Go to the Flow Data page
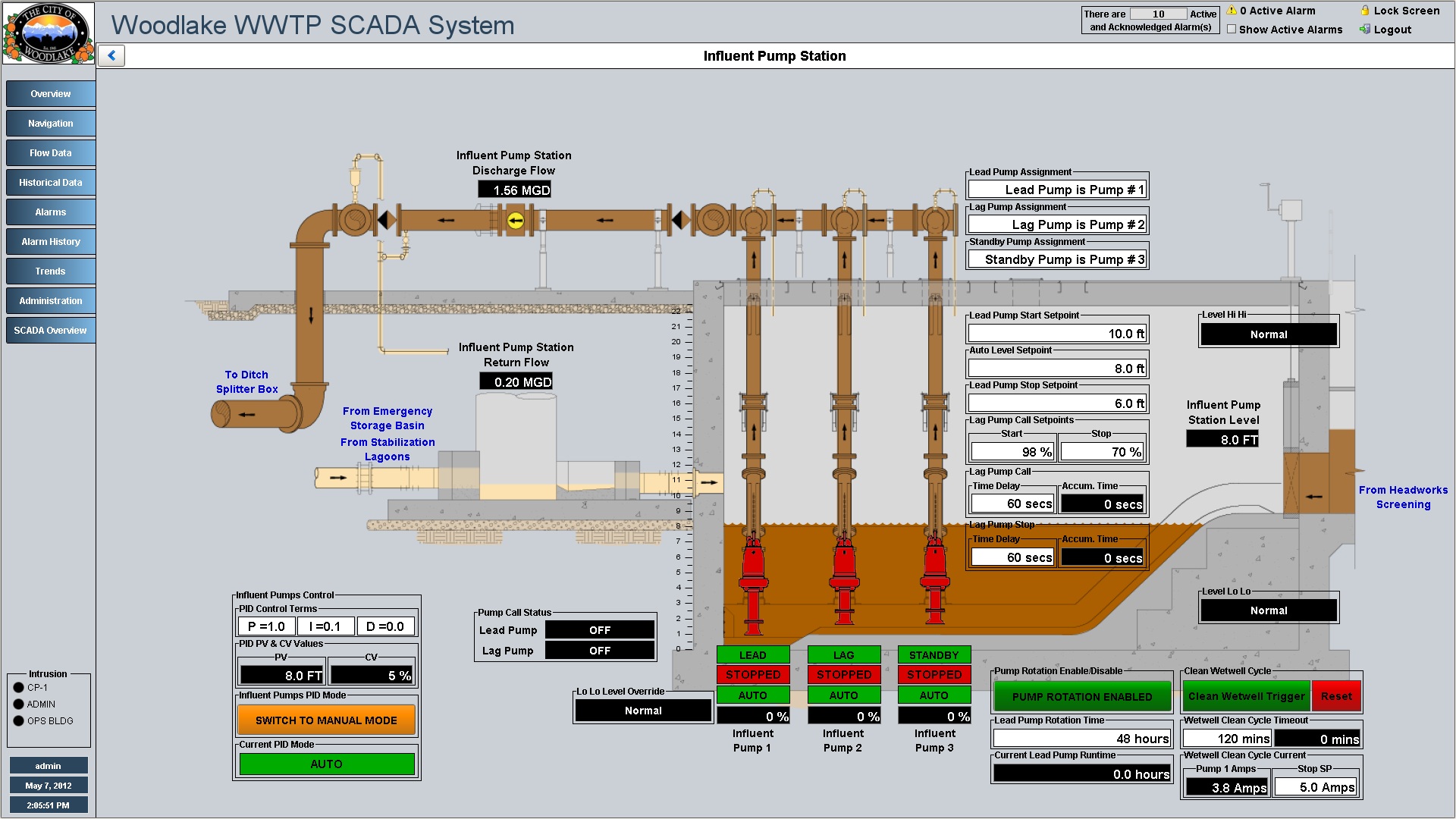The width and height of the screenshot is (1456, 819). tap(51, 153)
